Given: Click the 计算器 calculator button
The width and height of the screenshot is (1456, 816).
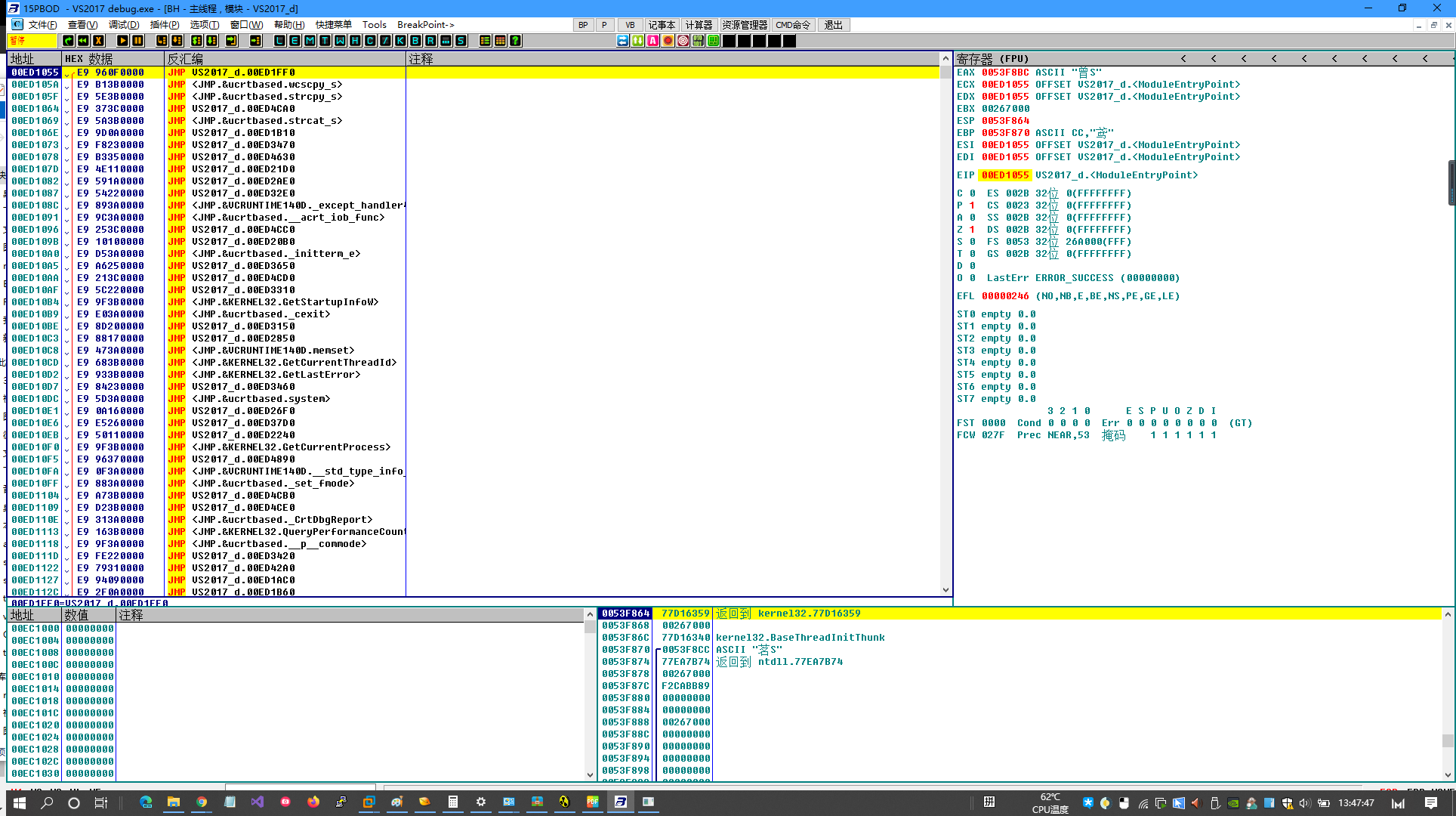Looking at the screenshot, I should 699,25.
